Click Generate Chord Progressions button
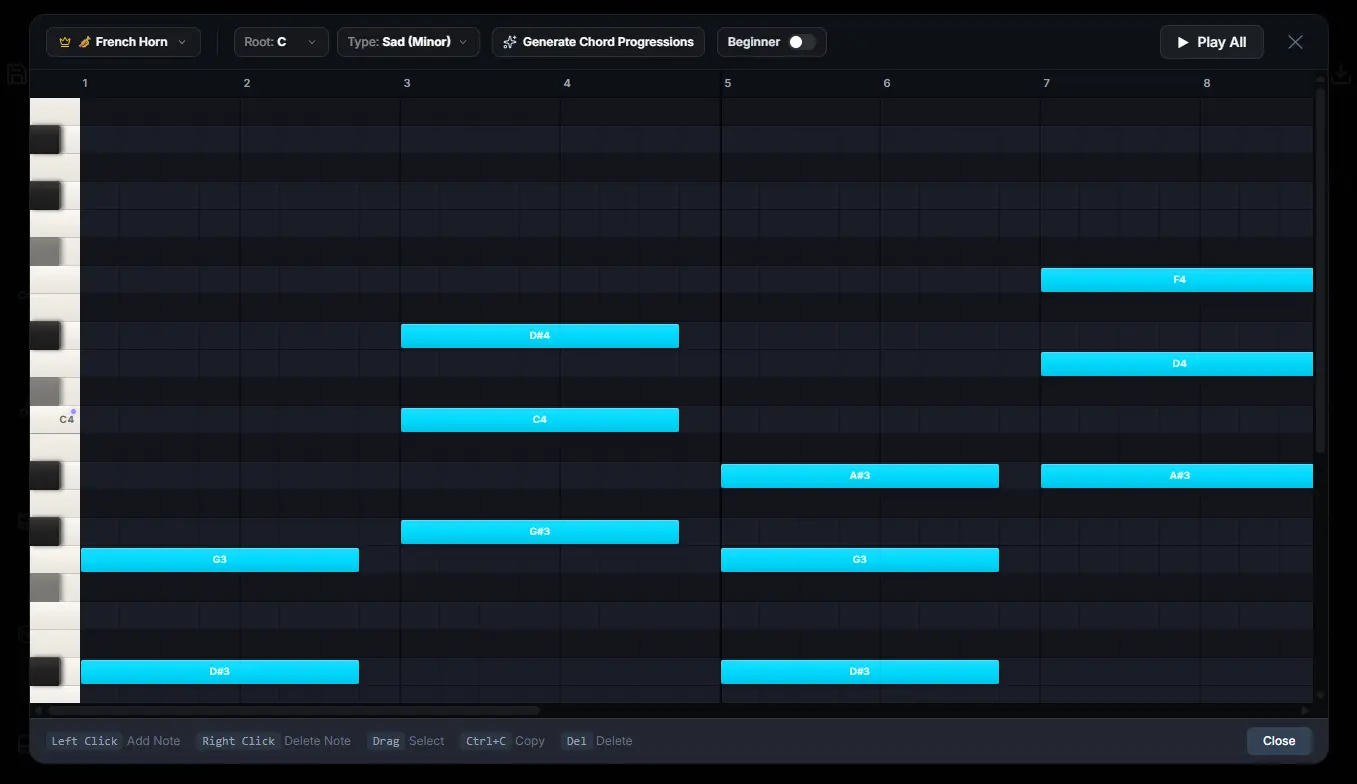 click(598, 42)
